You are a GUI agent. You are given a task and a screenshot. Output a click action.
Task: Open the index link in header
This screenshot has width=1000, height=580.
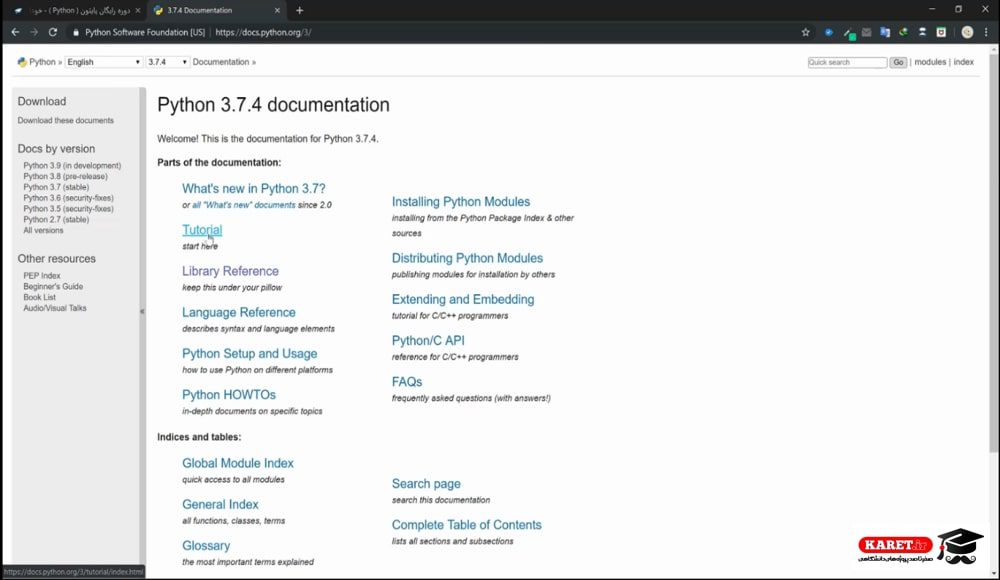tap(963, 62)
